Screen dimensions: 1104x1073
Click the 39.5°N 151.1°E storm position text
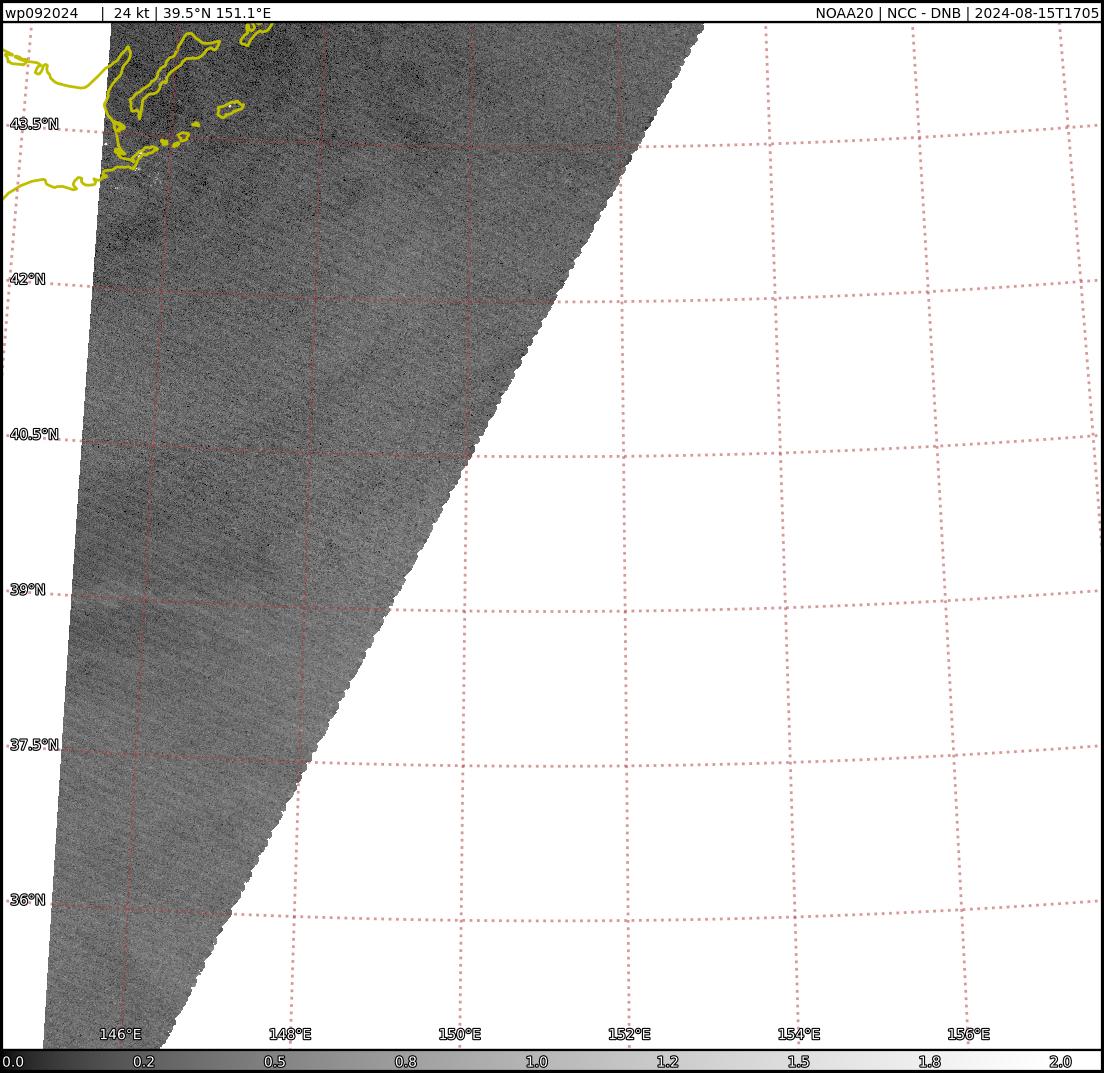pos(217,13)
